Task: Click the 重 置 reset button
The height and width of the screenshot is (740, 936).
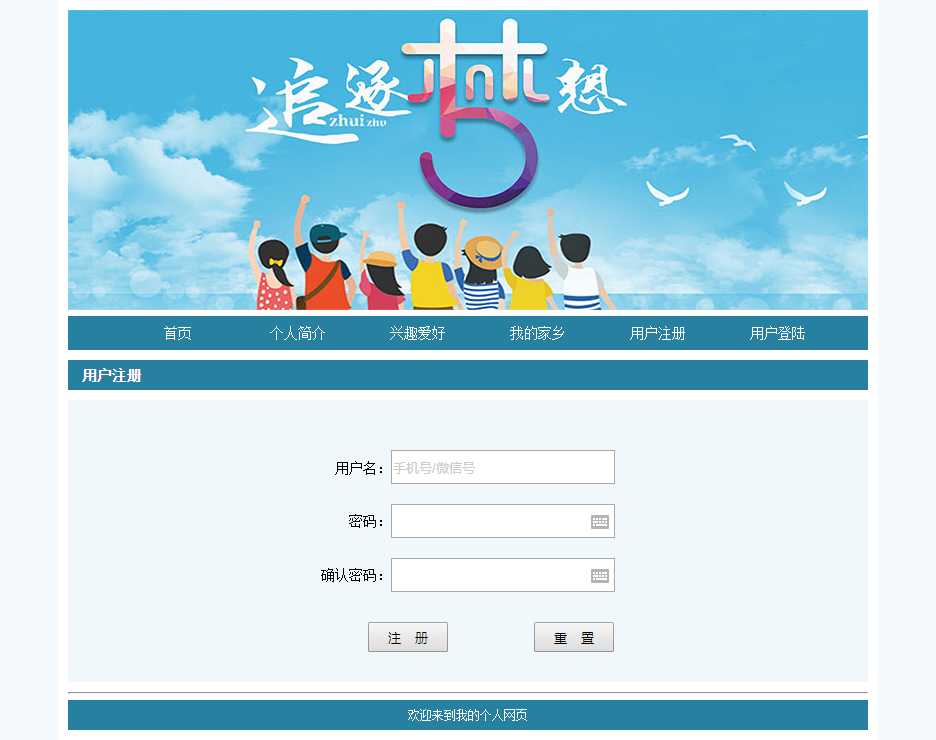Action: click(574, 637)
